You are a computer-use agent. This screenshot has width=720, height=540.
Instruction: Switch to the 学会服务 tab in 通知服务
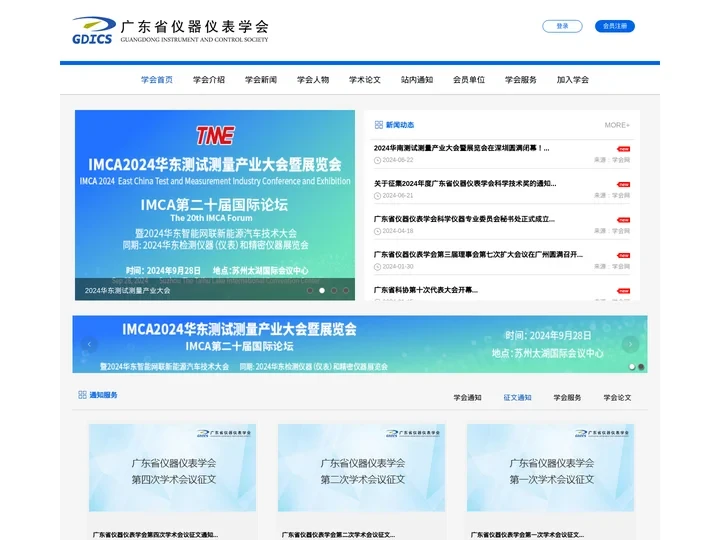tap(568, 398)
